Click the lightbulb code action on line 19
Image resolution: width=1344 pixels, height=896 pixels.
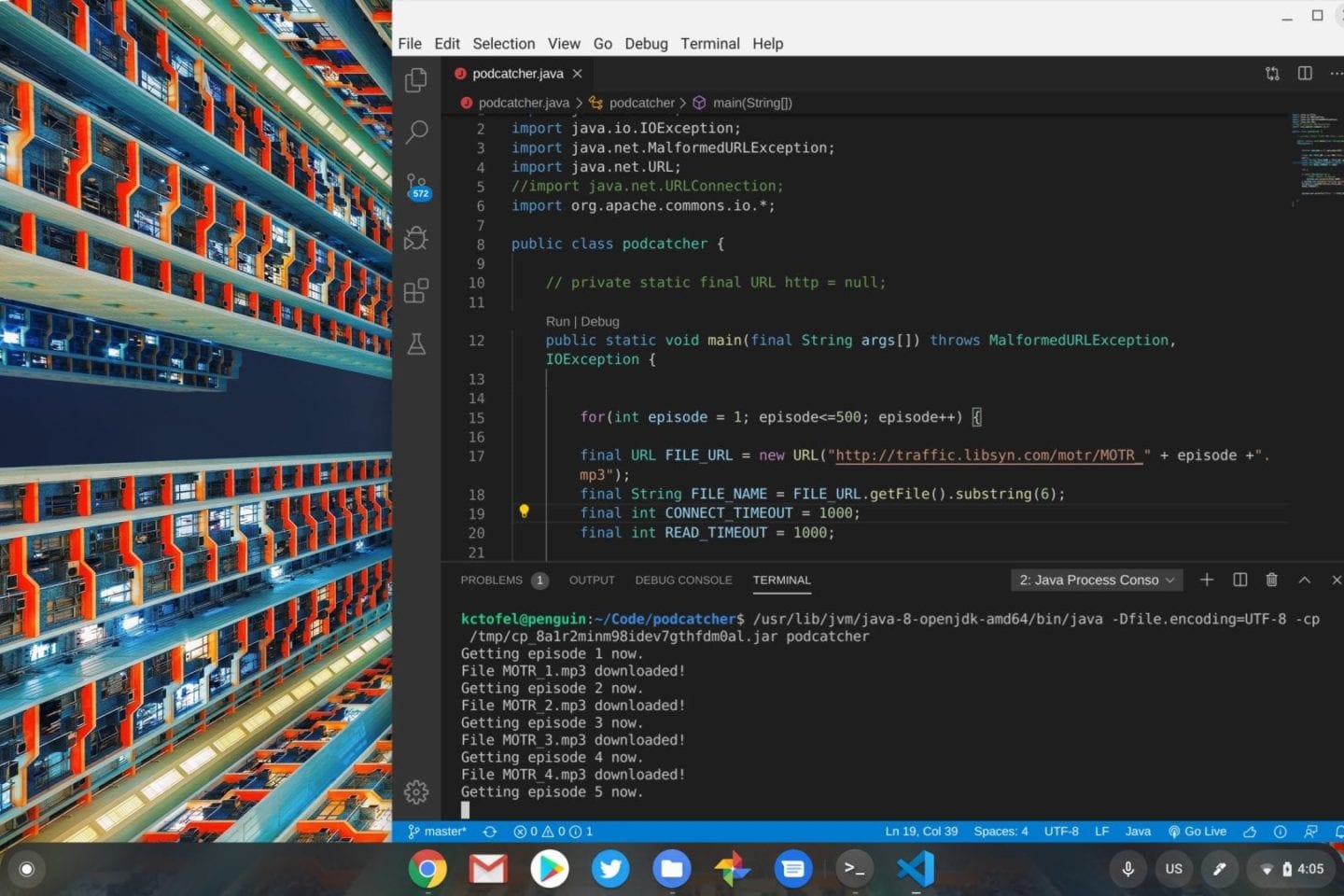coord(524,511)
